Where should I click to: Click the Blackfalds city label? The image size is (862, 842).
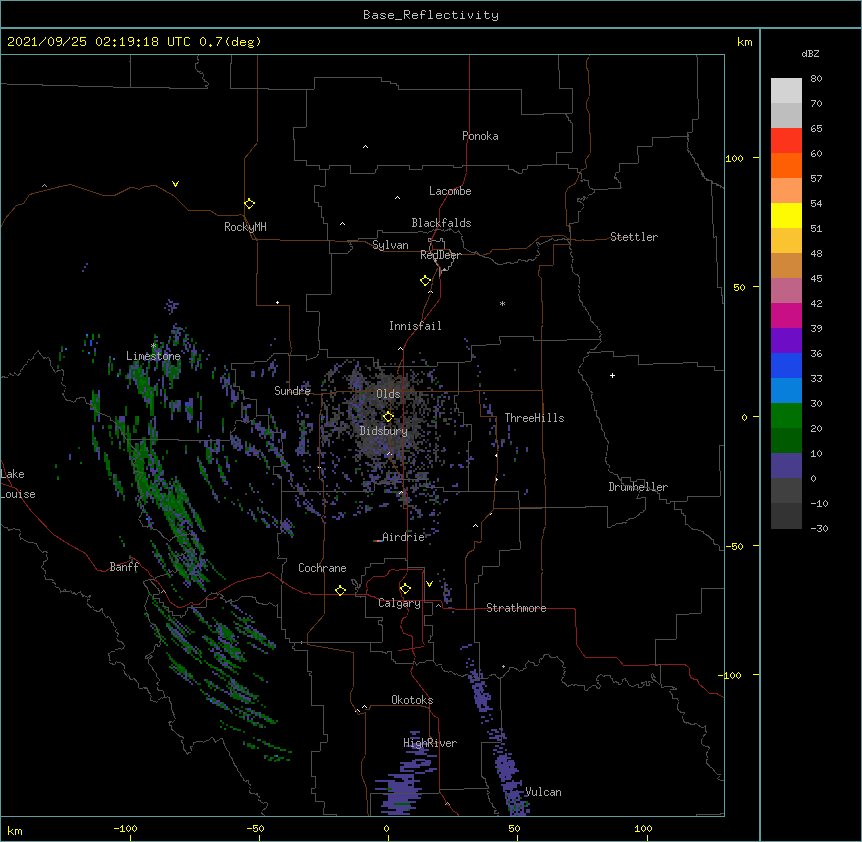point(441,223)
